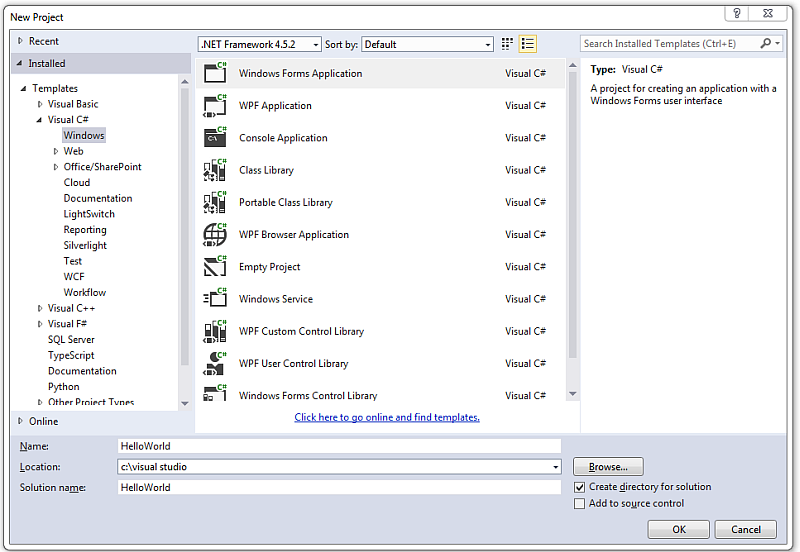Collapse the Installed section
Image resolution: width=800 pixels, height=552 pixels.
pyautogui.click(x=19, y=63)
